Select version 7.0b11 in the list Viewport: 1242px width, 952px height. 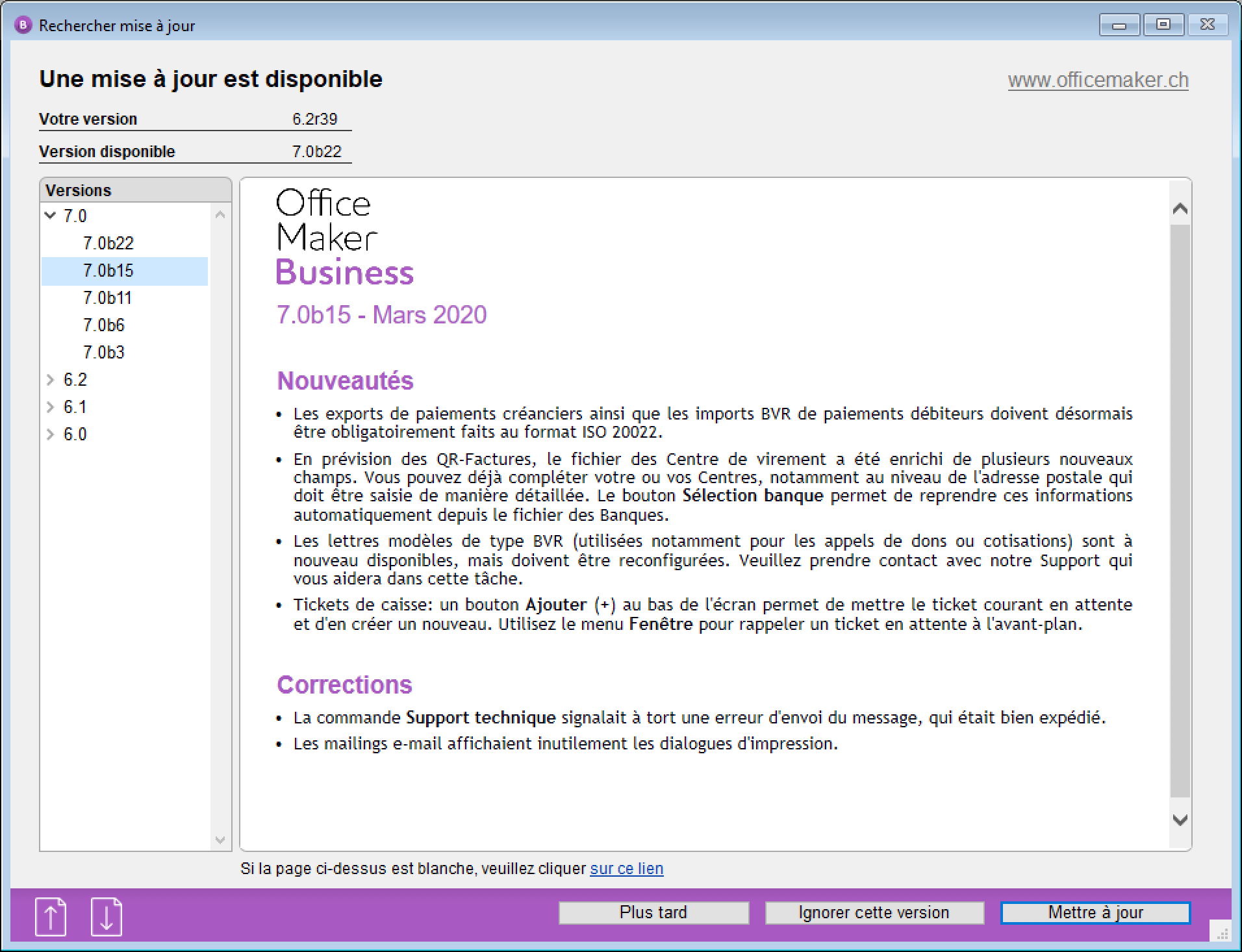tap(107, 297)
